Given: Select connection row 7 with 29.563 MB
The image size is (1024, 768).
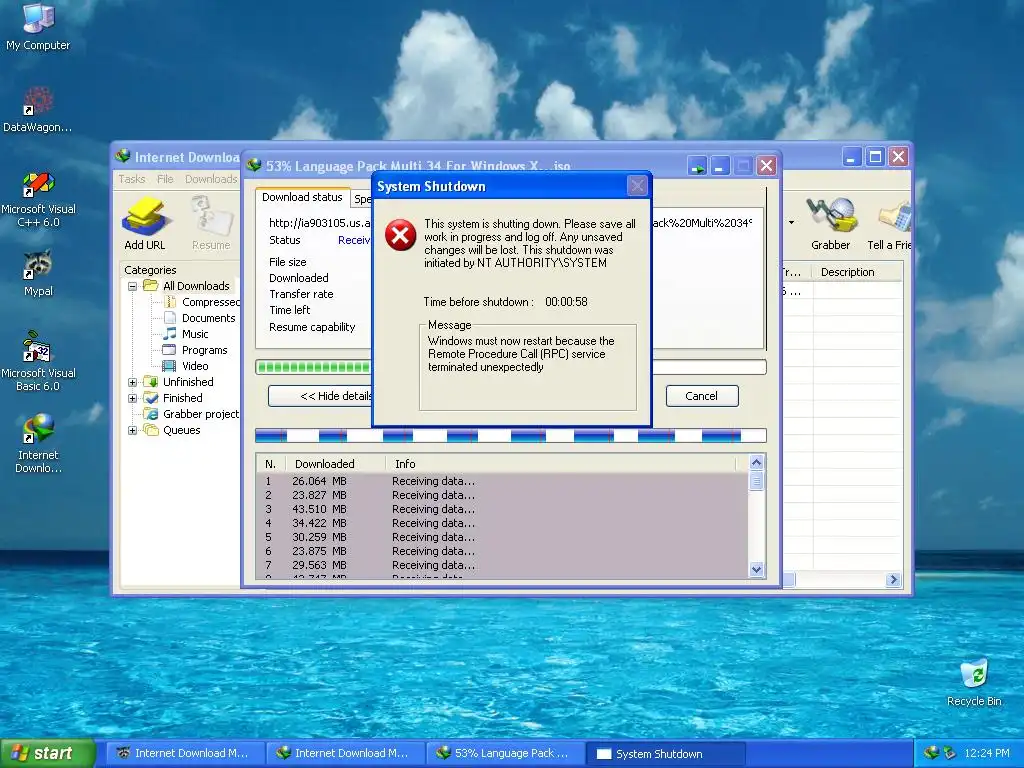Looking at the screenshot, I should 502,566.
